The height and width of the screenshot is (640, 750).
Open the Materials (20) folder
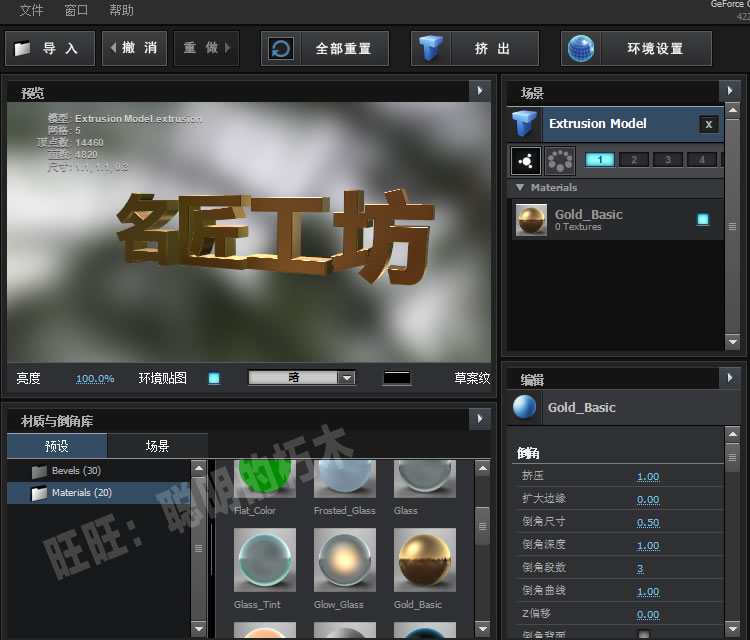pos(99,493)
